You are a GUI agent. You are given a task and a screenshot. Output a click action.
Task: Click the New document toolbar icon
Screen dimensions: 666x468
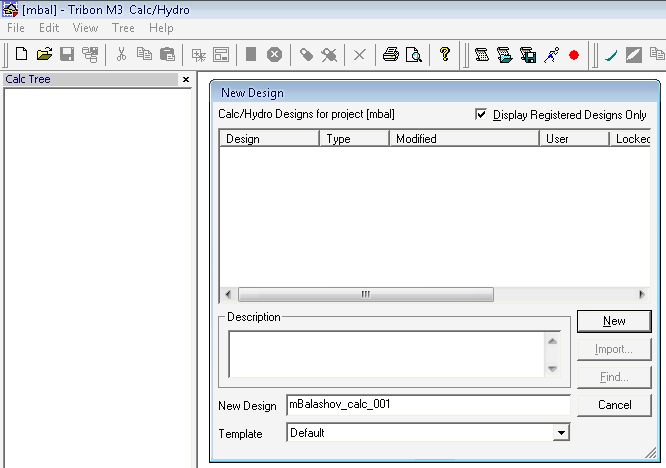pyautogui.click(x=21, y=54)
